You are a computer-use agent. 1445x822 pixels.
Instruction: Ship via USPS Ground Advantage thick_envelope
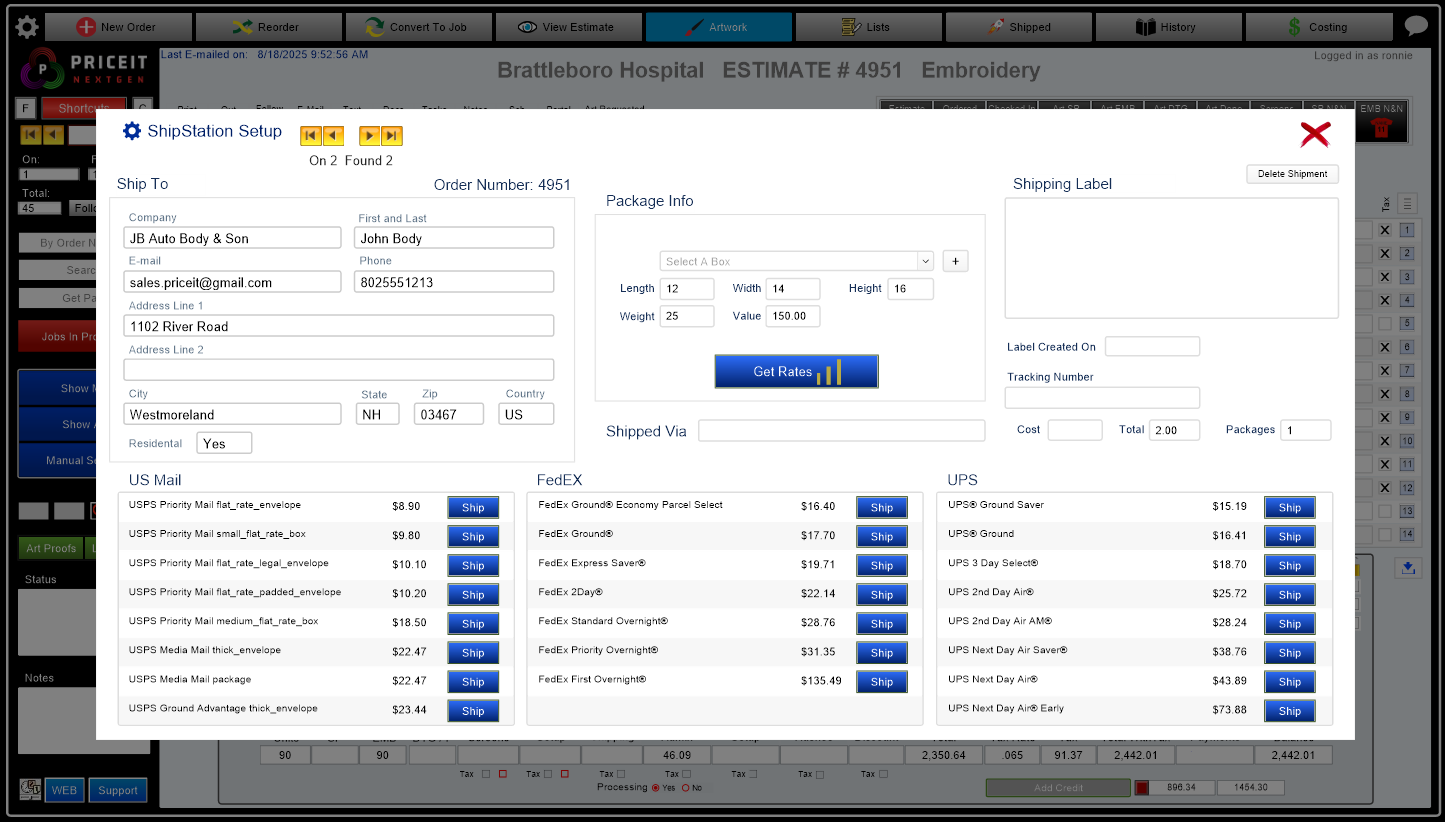[473, 711]
